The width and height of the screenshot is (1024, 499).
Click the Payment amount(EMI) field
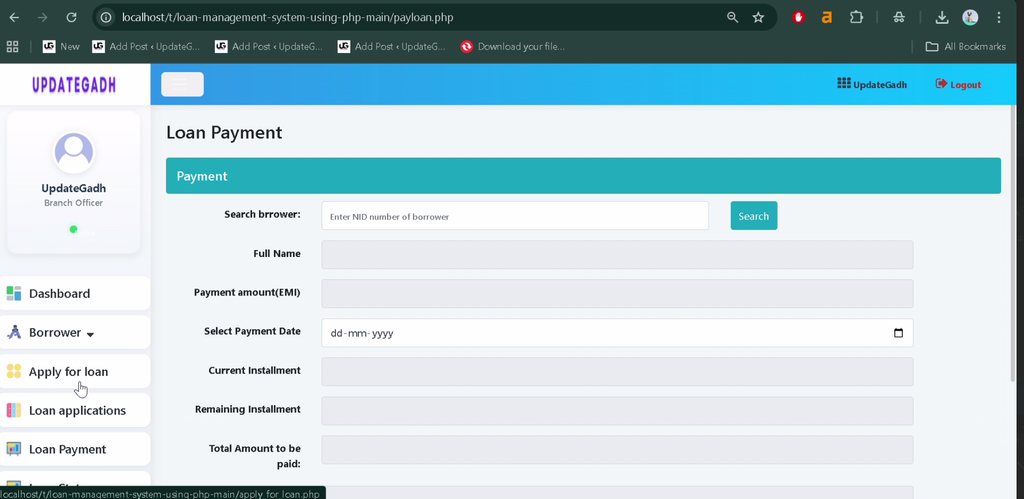(617, 294)
